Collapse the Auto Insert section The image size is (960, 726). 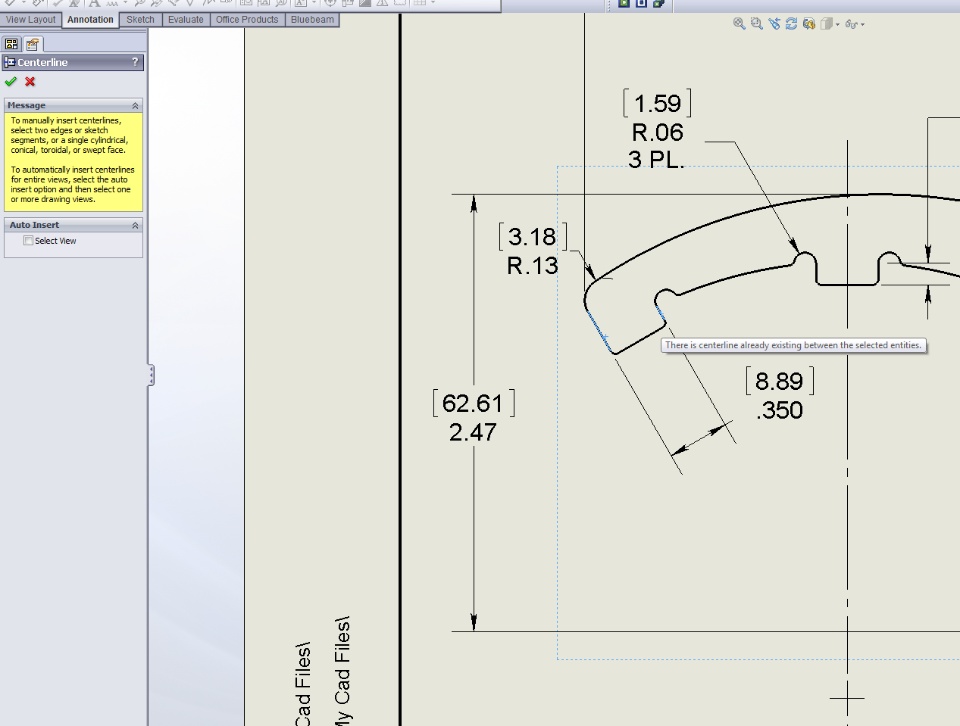pos(135,225)
